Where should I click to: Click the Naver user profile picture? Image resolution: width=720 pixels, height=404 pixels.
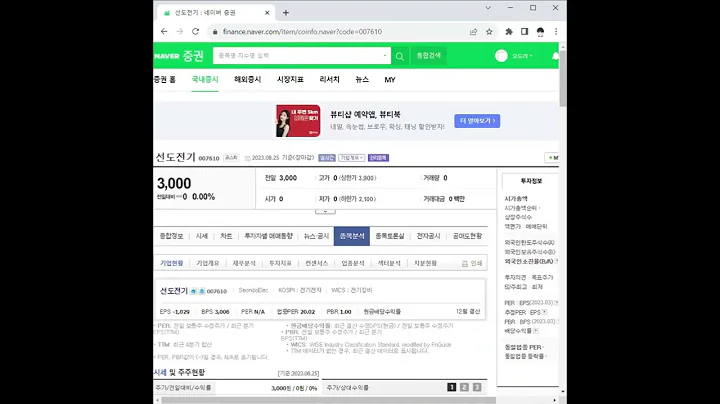pos(501,56)
